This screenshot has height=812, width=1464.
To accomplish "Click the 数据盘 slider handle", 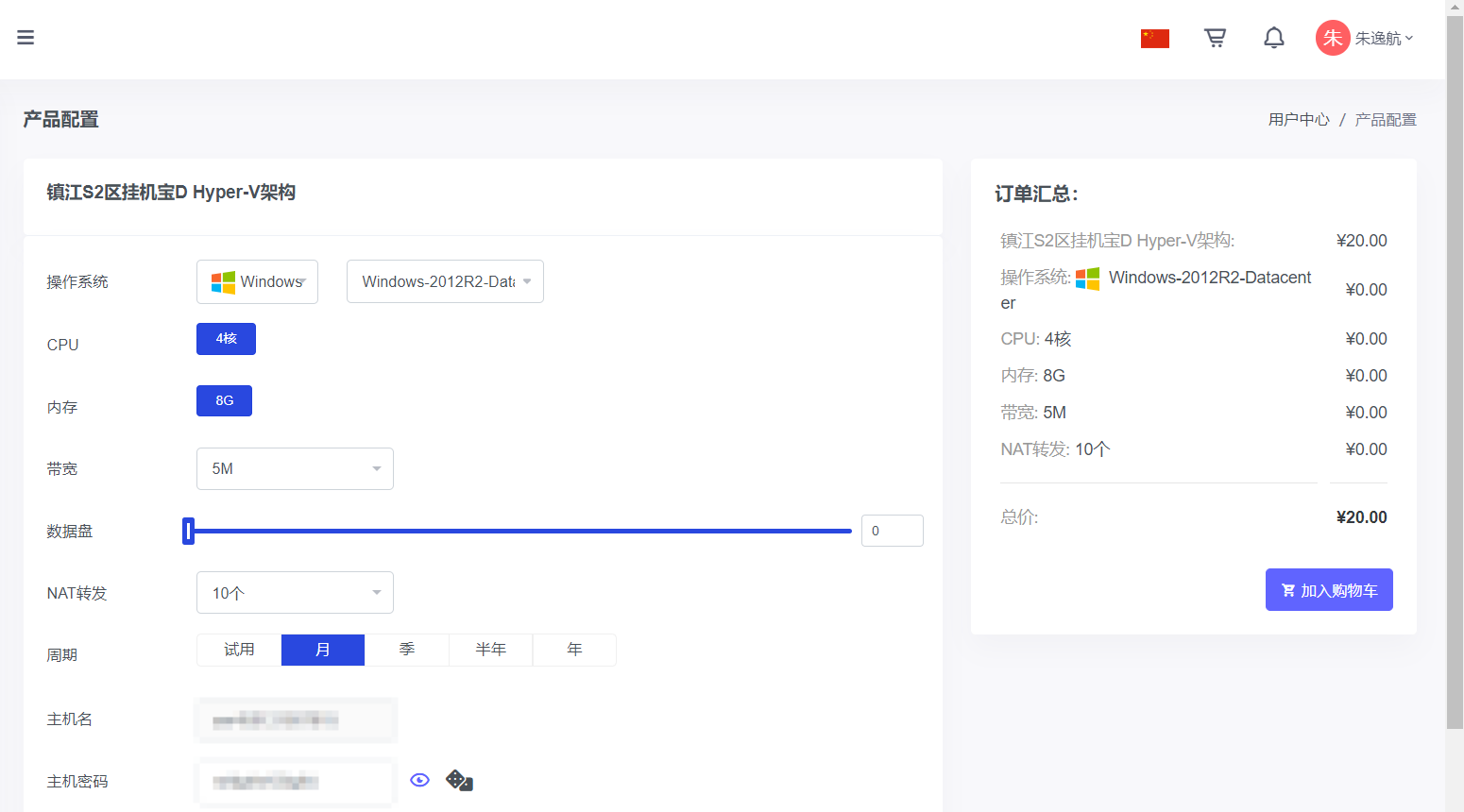I will 189,532.
